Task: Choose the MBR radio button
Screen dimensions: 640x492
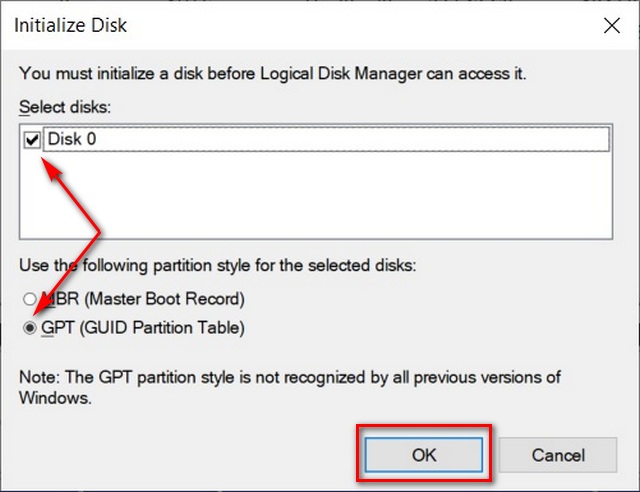Action: tap(31, 298)
